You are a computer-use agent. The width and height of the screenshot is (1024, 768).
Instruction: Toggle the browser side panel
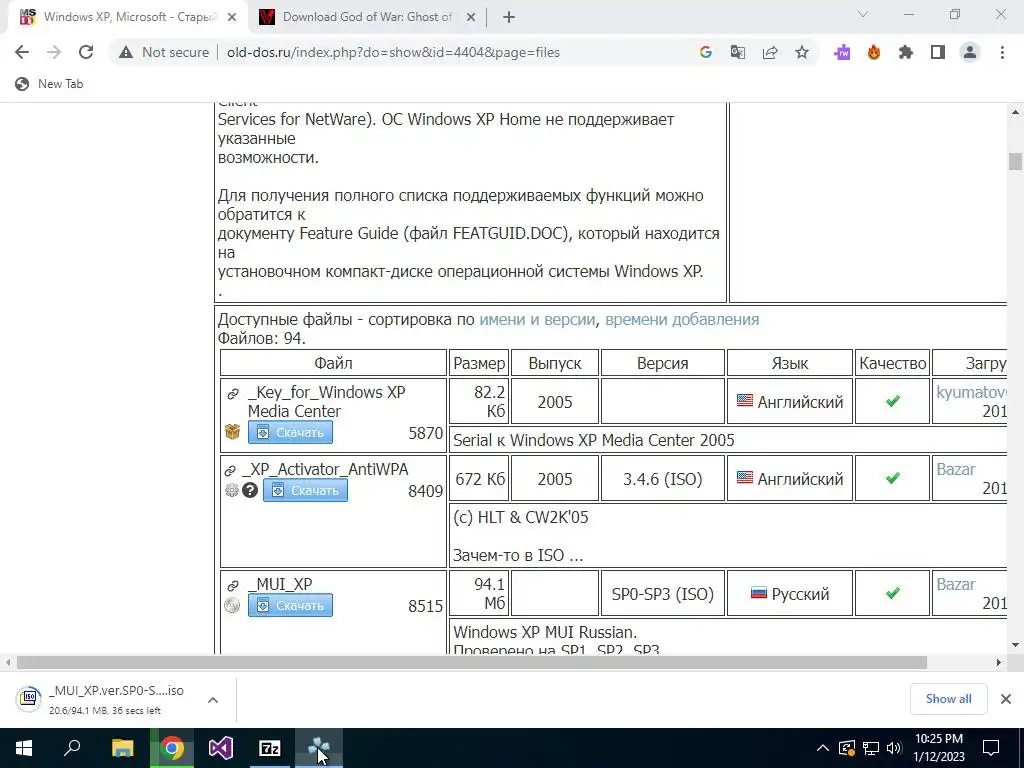point(938,52)
